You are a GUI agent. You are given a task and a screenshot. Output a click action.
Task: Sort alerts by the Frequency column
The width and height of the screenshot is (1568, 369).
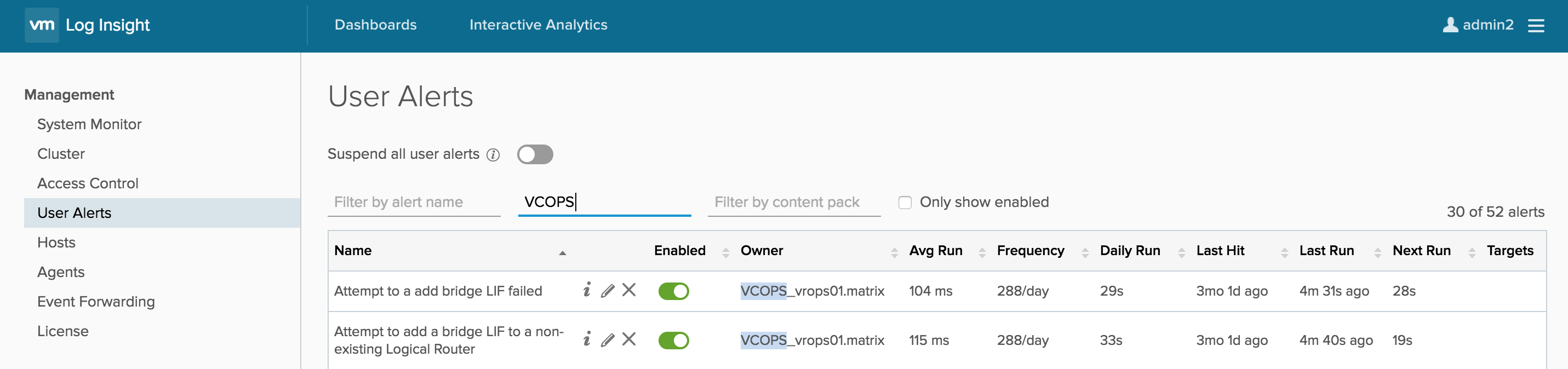tap(1084, 252)
